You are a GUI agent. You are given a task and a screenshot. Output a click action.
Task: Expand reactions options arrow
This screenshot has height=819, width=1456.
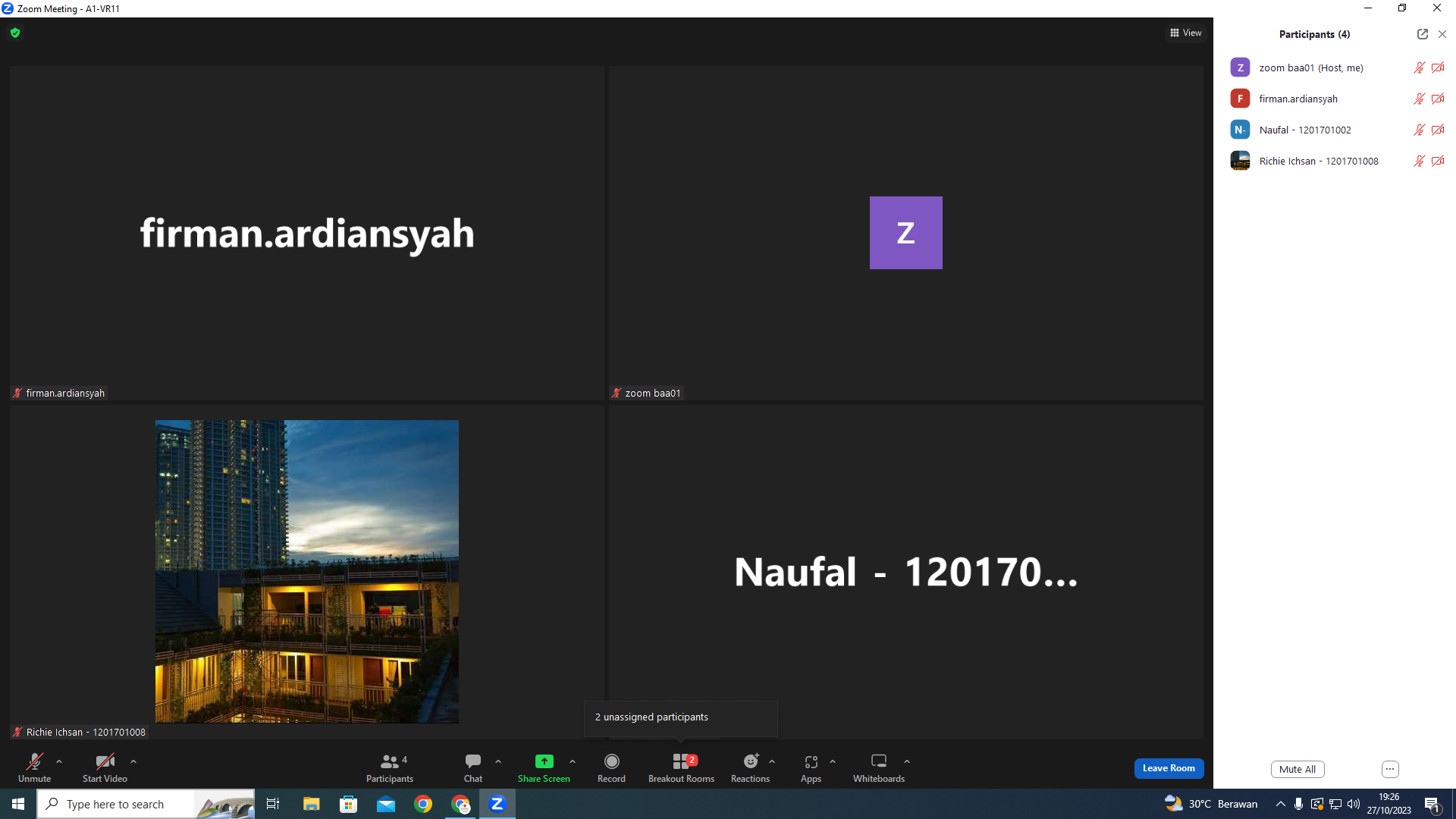tap(772, 761)
